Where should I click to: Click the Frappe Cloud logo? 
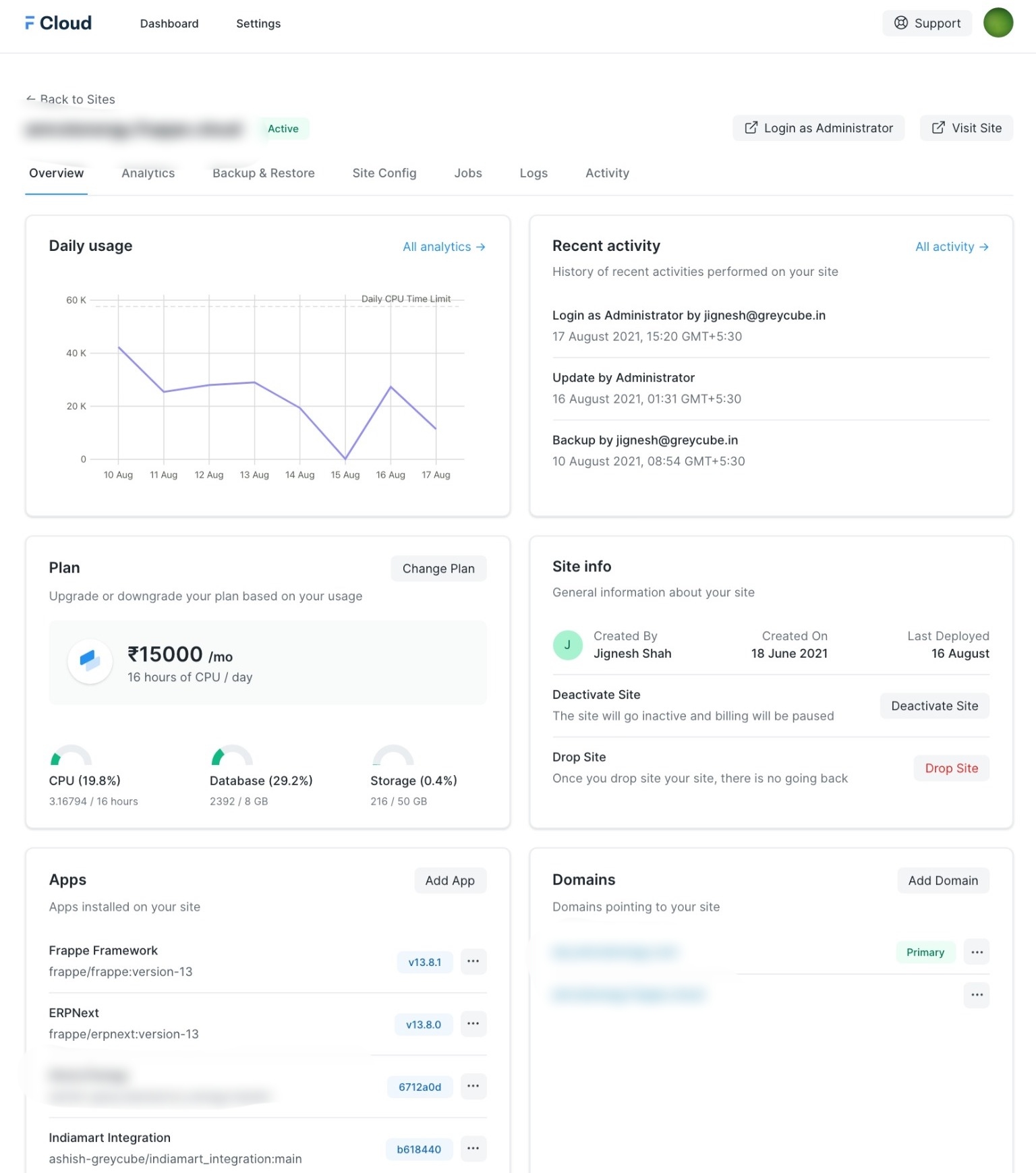point(58,23)
